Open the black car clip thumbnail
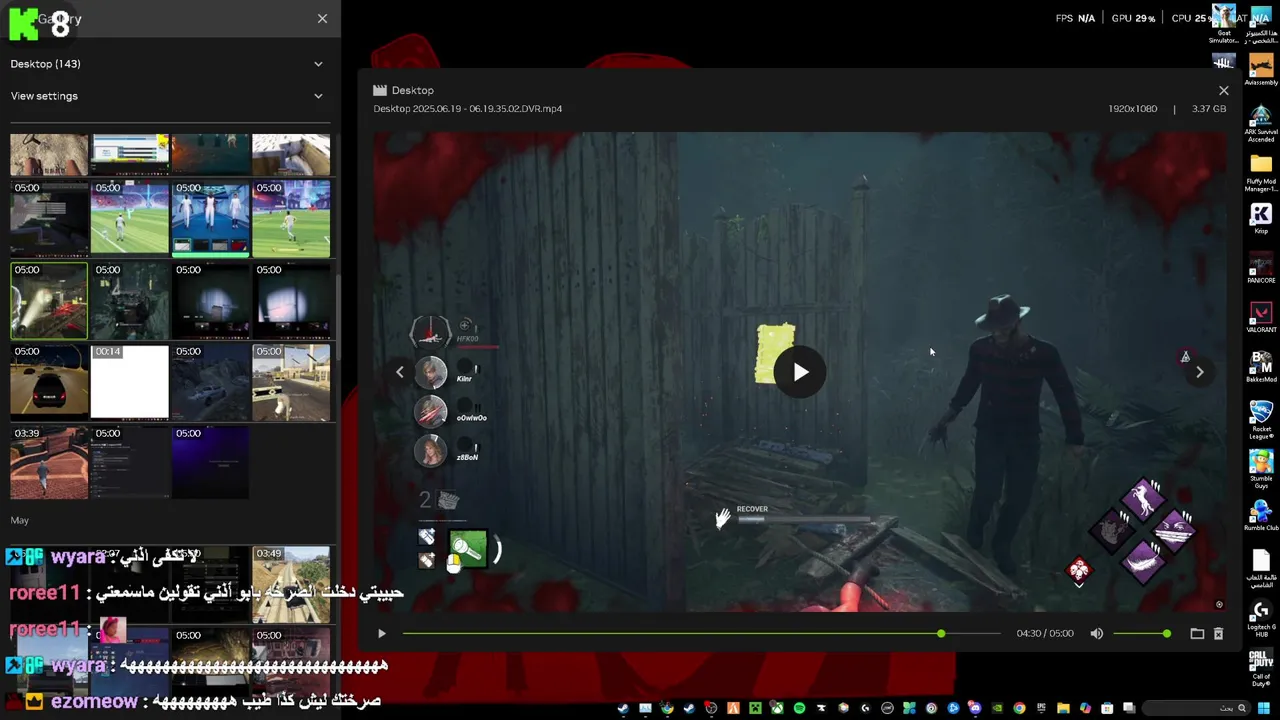Image resolution: width=1280 pixels, height=720 pixels. [x=49, y=381]
